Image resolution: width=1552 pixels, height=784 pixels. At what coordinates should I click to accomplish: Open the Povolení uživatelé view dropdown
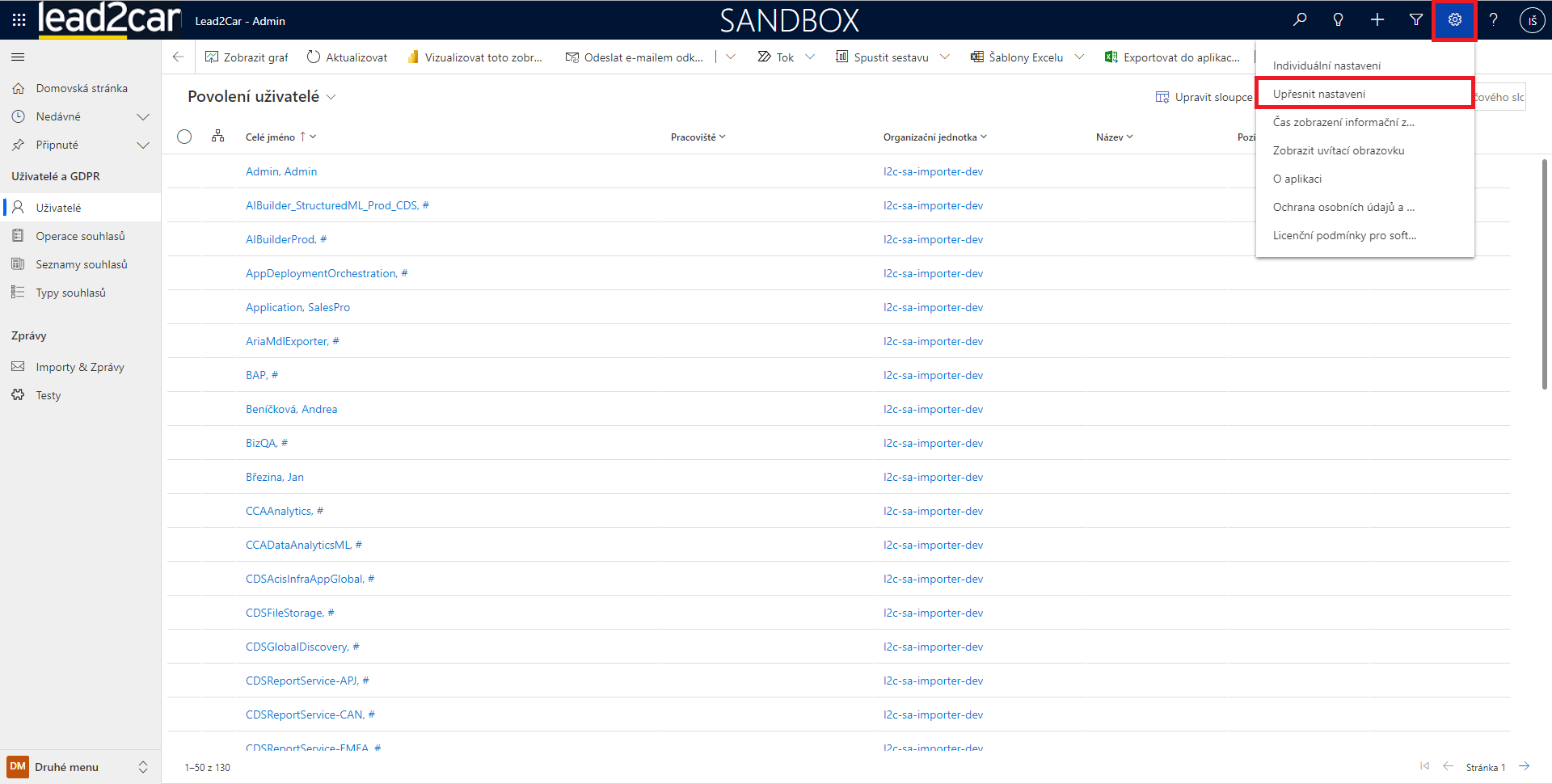[331, 97]
